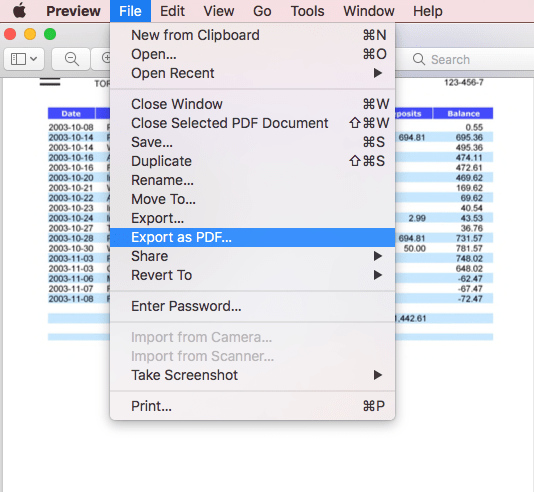Select Export as PDF… menu item

pos(252,237)
